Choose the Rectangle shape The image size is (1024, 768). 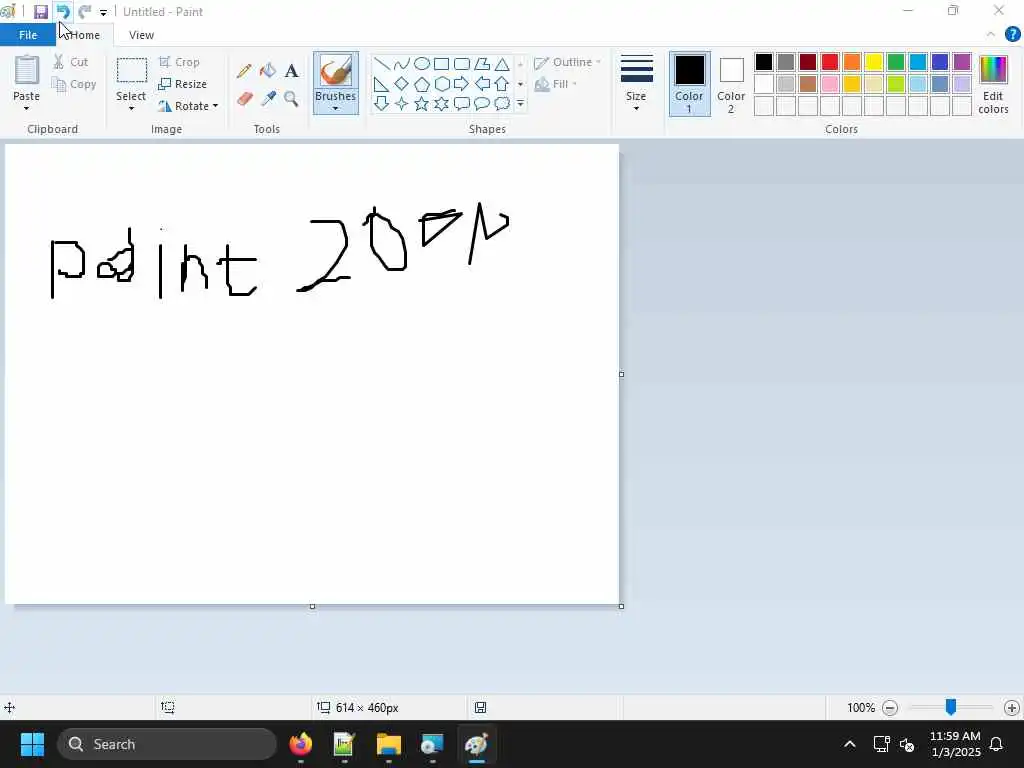click(x=441, y=64)
